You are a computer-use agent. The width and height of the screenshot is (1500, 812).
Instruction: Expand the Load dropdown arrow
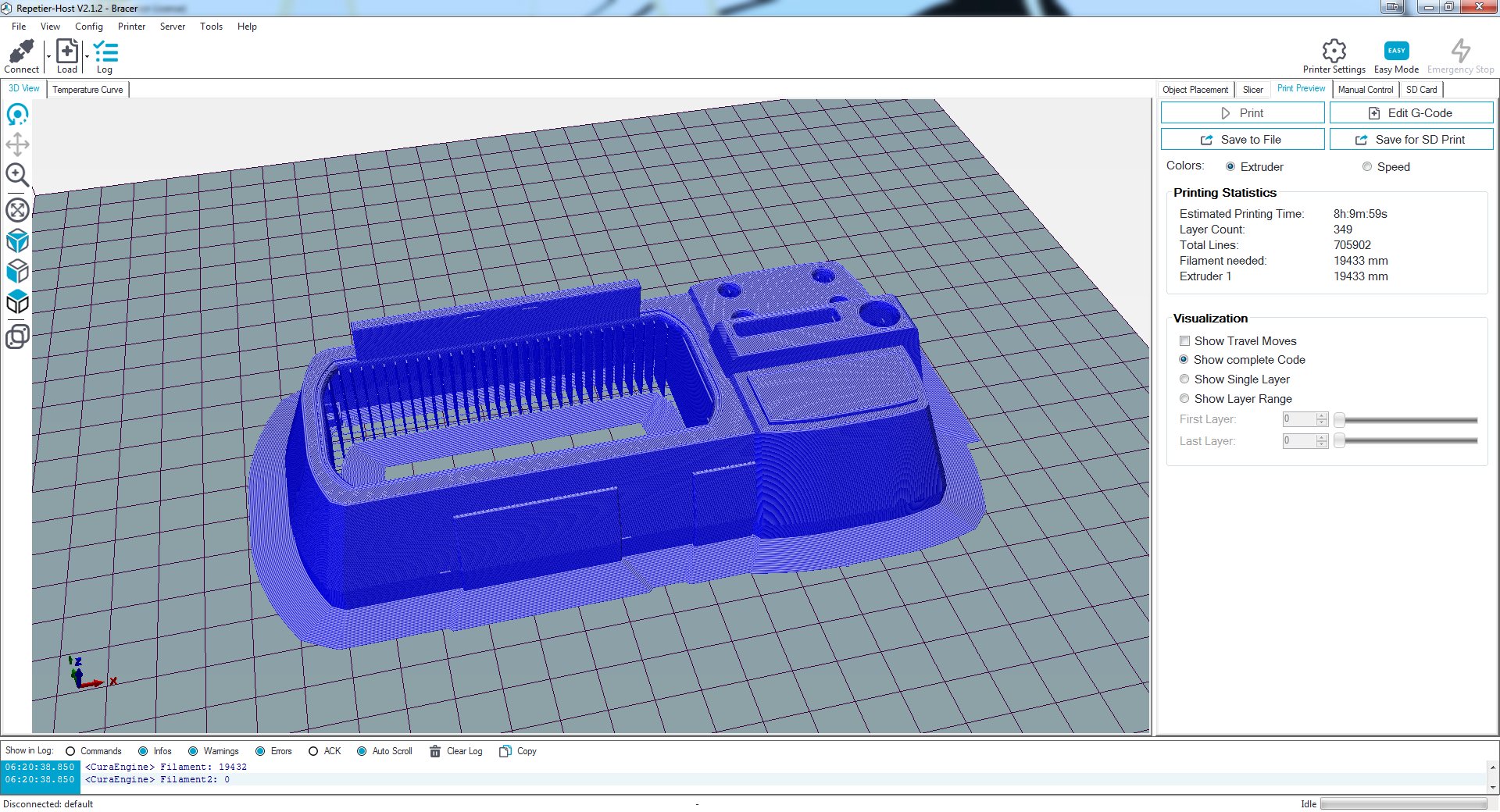87,56
